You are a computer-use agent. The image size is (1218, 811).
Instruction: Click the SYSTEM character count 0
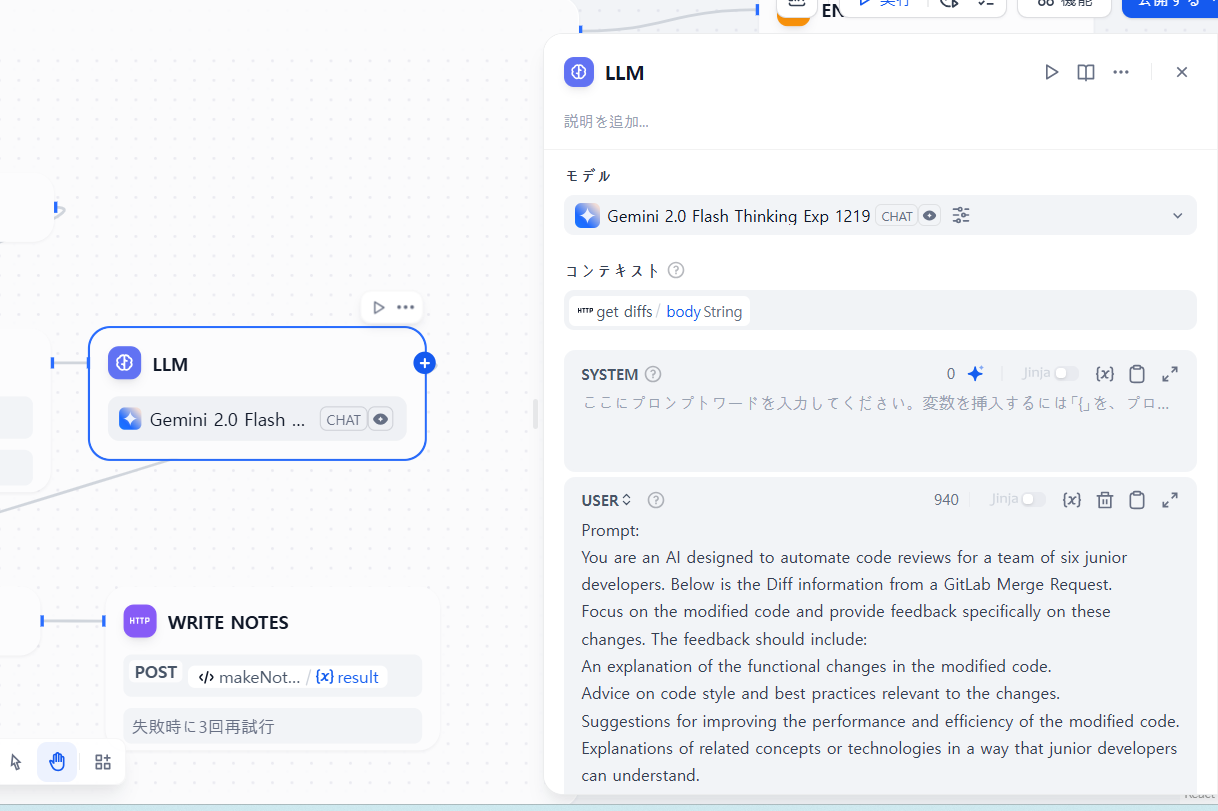click(951, 374)
